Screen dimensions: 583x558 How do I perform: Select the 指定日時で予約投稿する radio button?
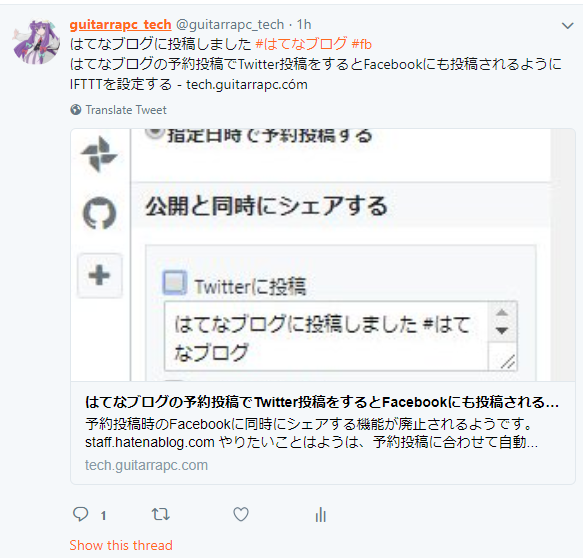(154, 133)
